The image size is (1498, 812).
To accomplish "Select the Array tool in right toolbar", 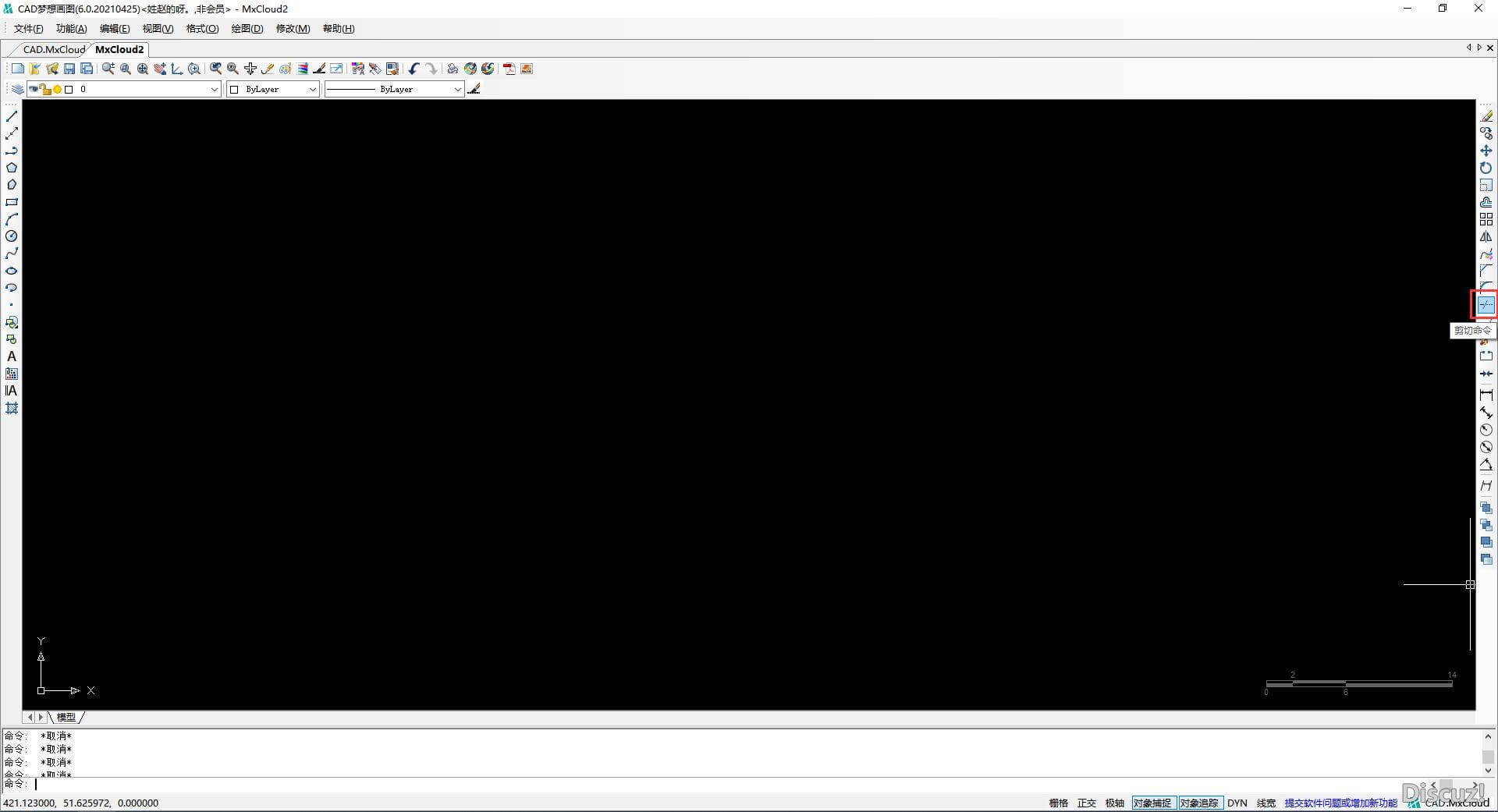I will coord(1486,219).
